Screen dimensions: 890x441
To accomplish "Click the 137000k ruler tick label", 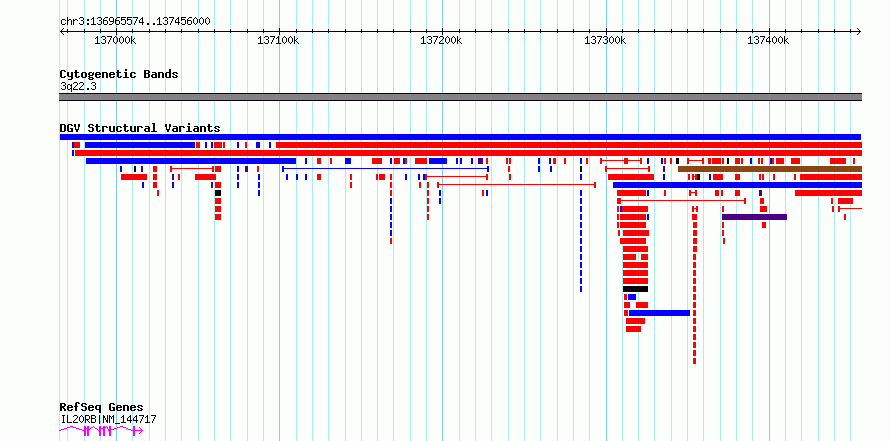I will pyautogui.click(x=115, y=40).
